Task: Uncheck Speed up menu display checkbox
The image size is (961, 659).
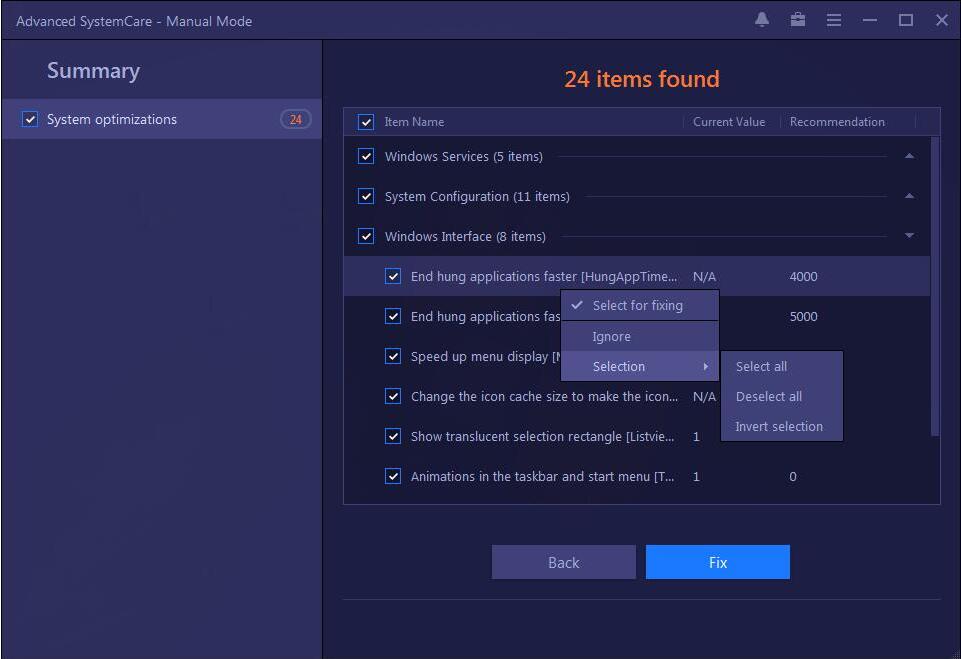Action: click(x=393, y=356)
